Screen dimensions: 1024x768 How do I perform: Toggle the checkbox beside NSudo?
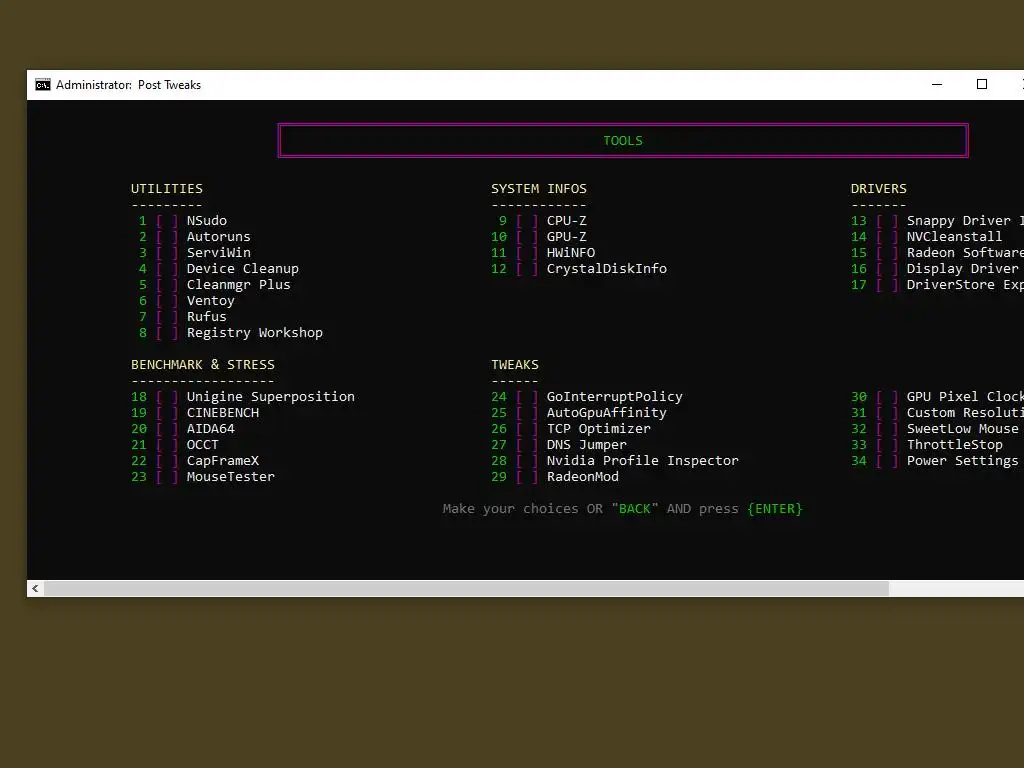point(167,221)
